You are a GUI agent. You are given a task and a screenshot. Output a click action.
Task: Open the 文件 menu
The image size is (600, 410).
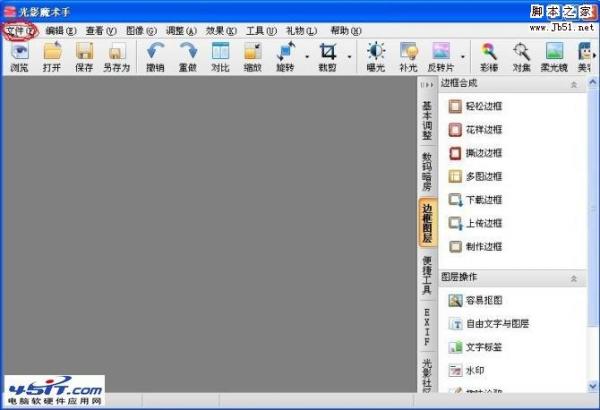click(x=20, y=31)
